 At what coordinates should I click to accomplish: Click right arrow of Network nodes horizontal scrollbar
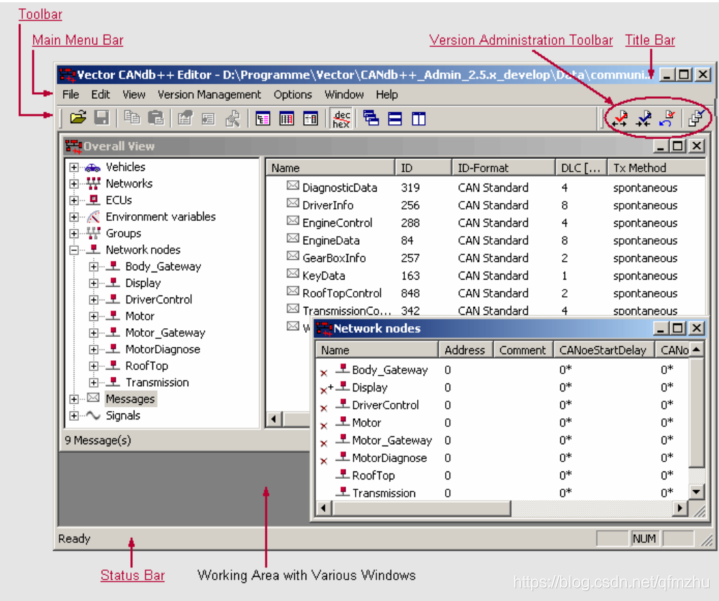[680, 508]
